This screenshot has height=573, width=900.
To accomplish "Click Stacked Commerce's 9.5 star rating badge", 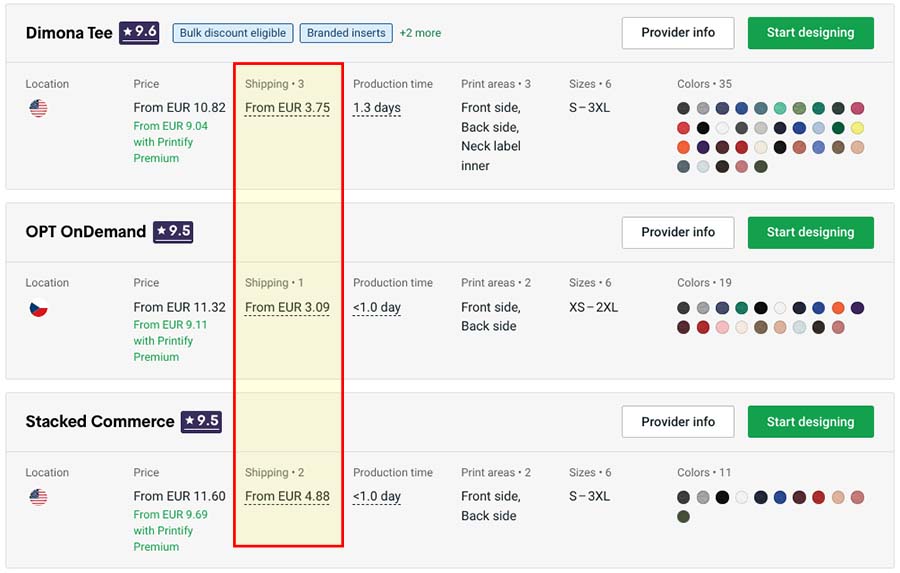I will 201,421.
